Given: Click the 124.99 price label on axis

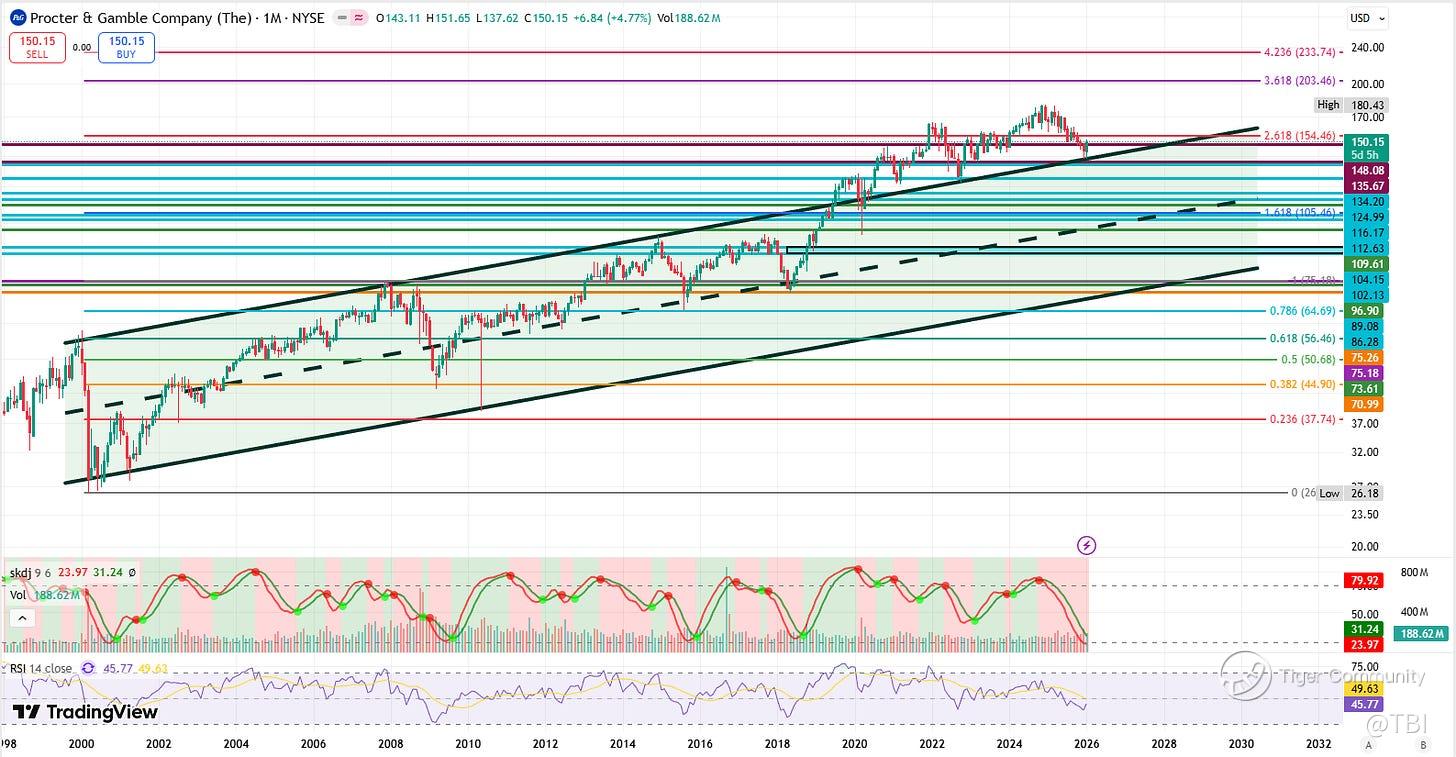Looking at the screenshot, I should point(1367,217).
